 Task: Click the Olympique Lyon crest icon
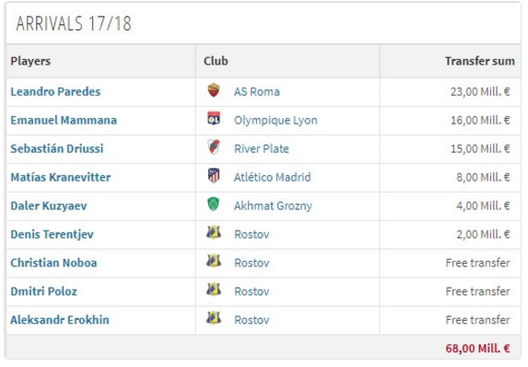(213, 119)
